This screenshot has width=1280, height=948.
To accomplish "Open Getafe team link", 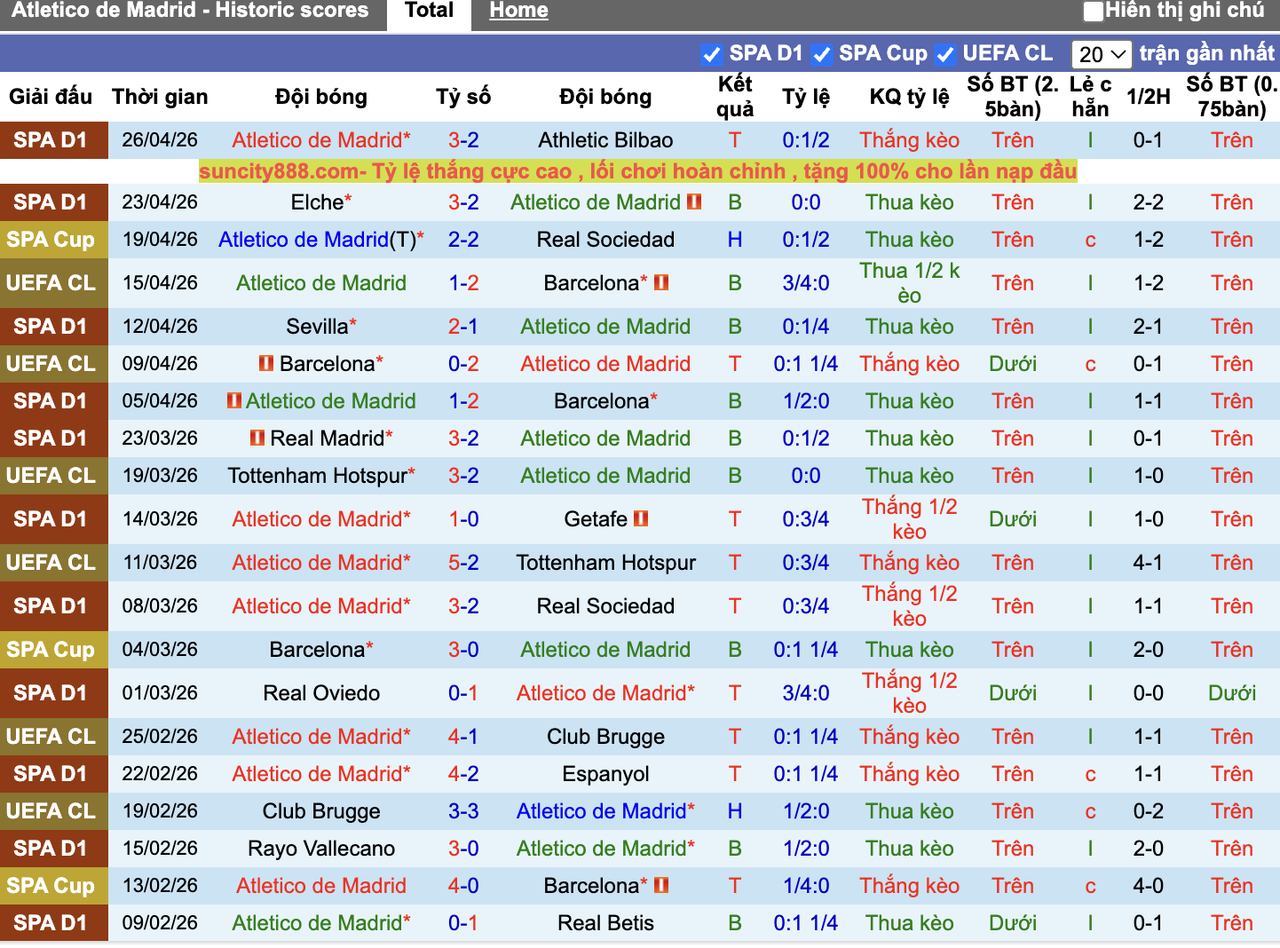I will [596, 519].
